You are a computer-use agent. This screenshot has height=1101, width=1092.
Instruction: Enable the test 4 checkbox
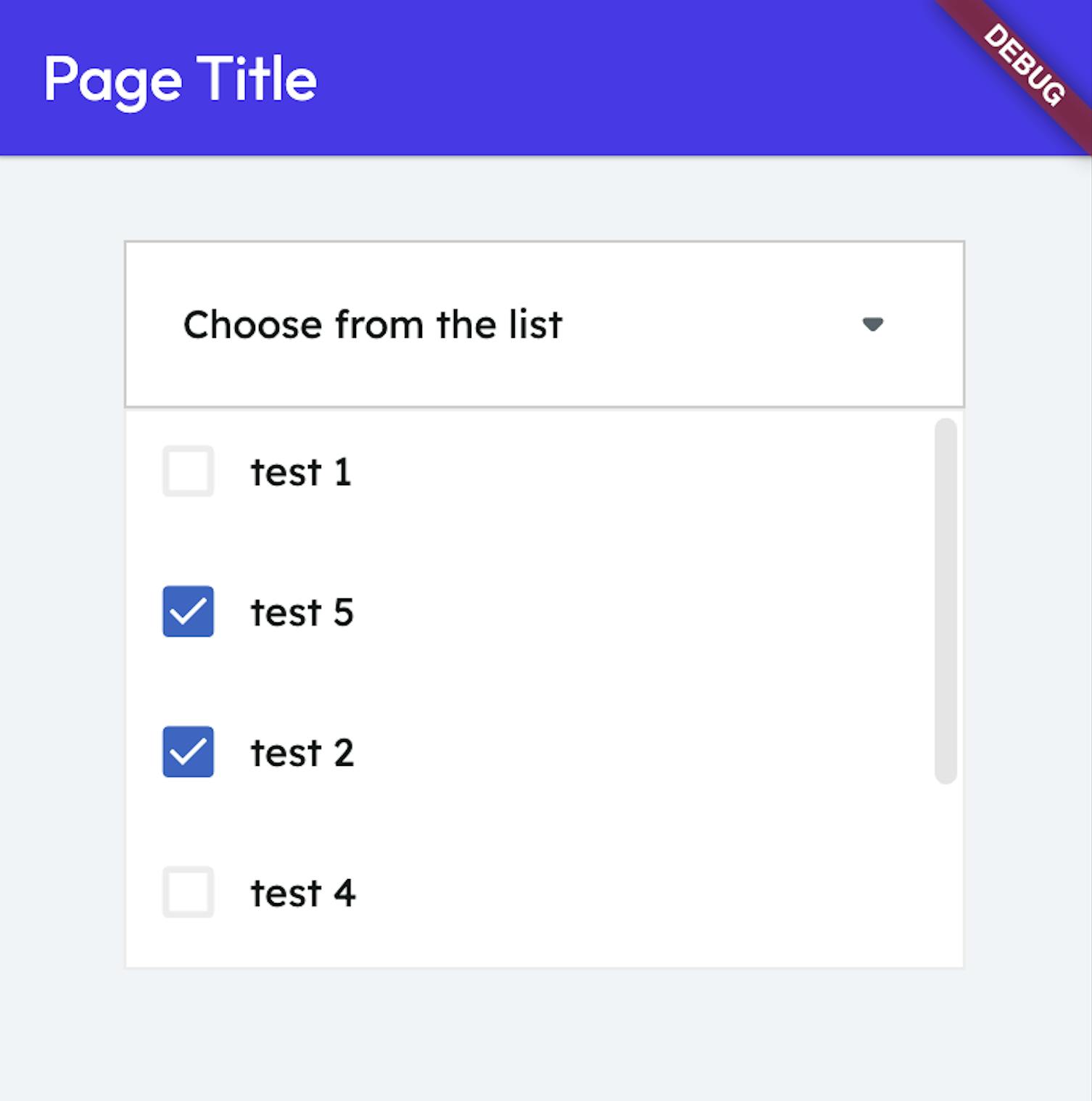point(188,892)
